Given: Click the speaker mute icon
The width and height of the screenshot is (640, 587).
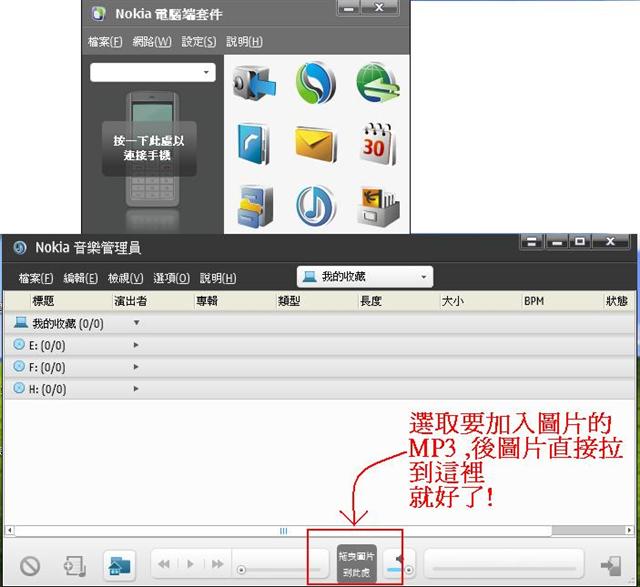Looking at the screenshot, I should tap(399, 558).
